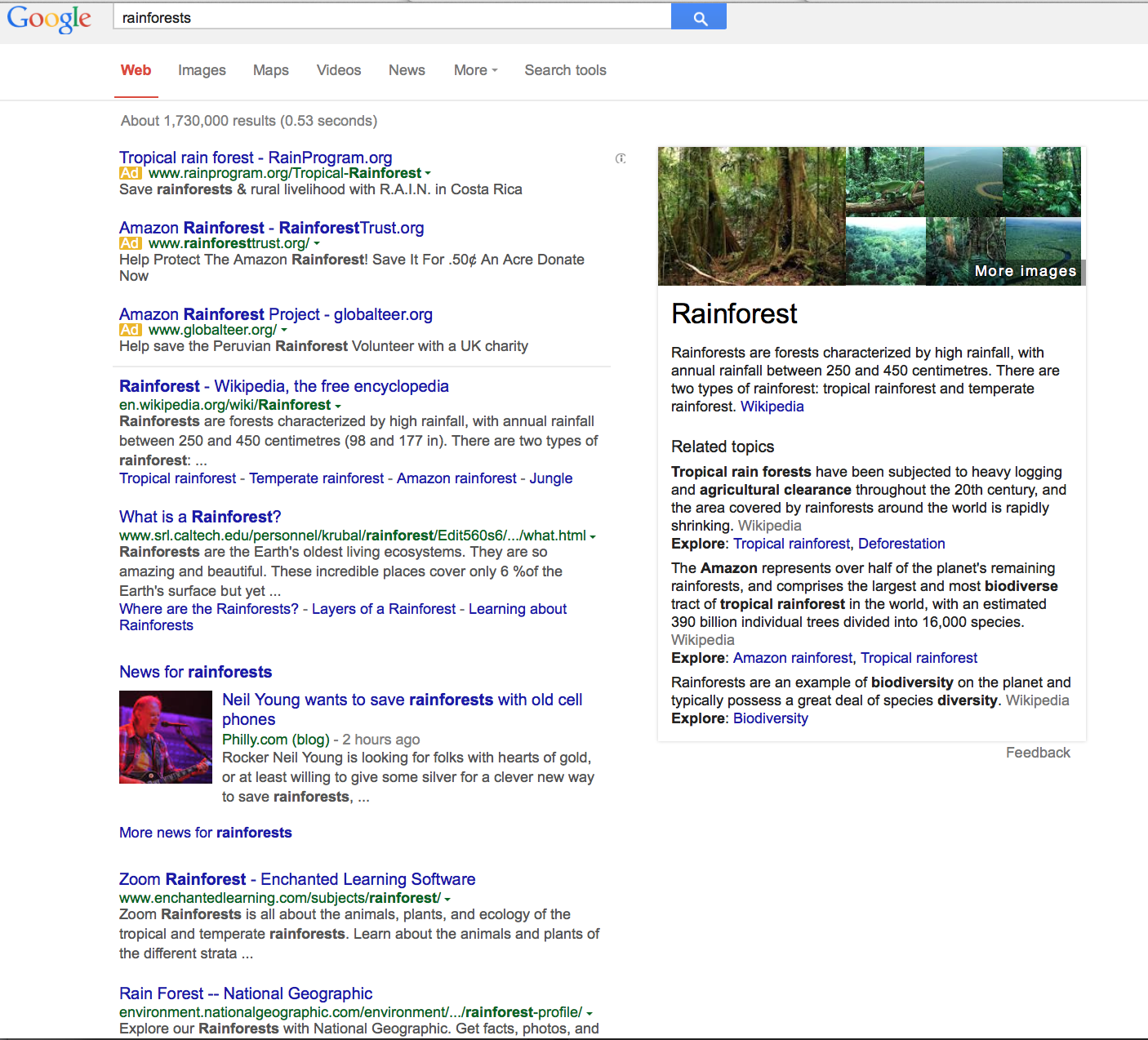Click the Ad badge on RainforestTrust result

(x=129, y=243)
